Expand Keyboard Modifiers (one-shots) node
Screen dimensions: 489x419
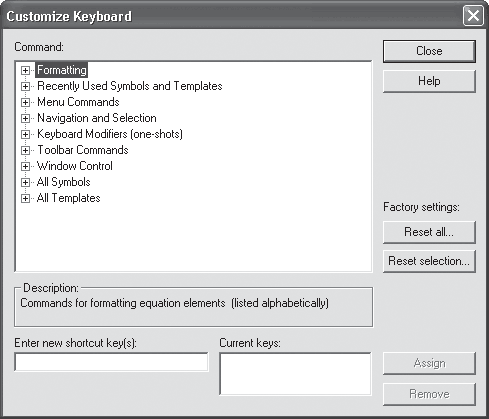pyautogui.click(x=25, y=134)
